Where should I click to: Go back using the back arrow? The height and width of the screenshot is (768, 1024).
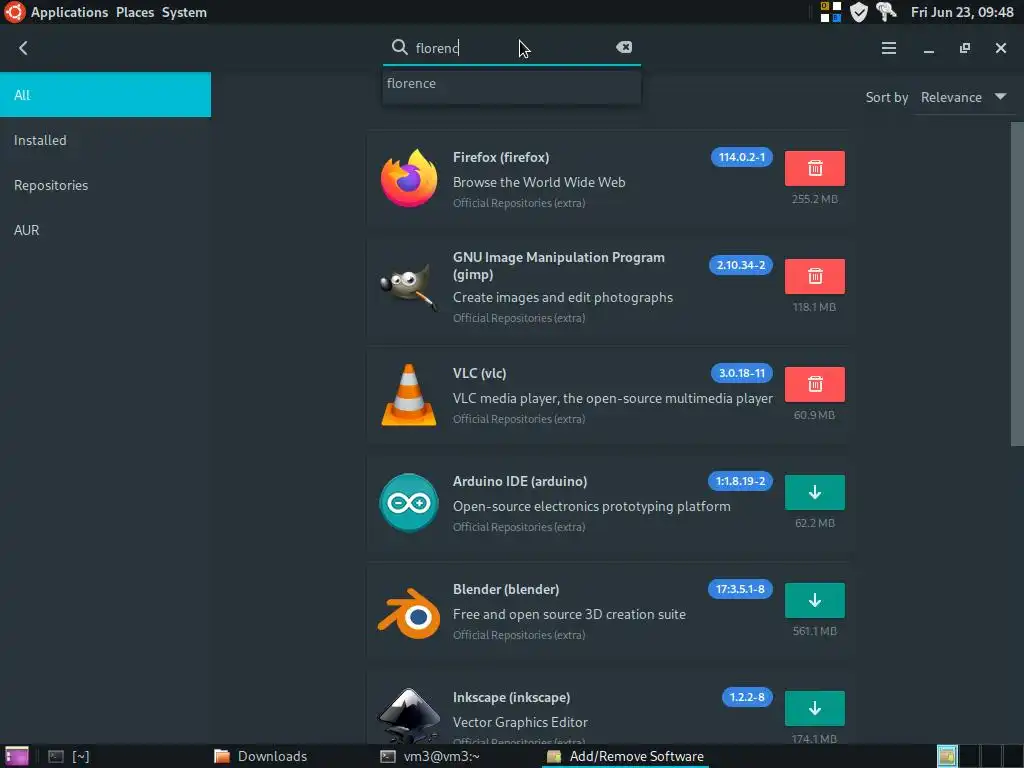(x=24, y=48)
